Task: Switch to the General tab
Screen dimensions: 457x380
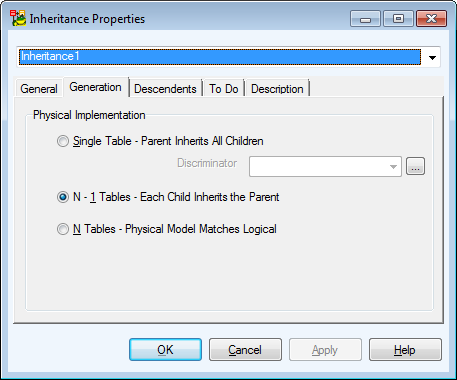Action: pyautogui.click(x=39, y=89)
